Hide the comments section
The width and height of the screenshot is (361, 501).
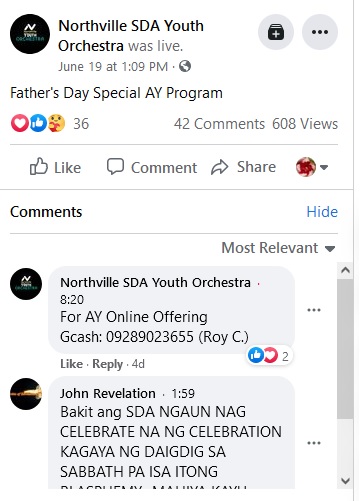pos(322,212)
